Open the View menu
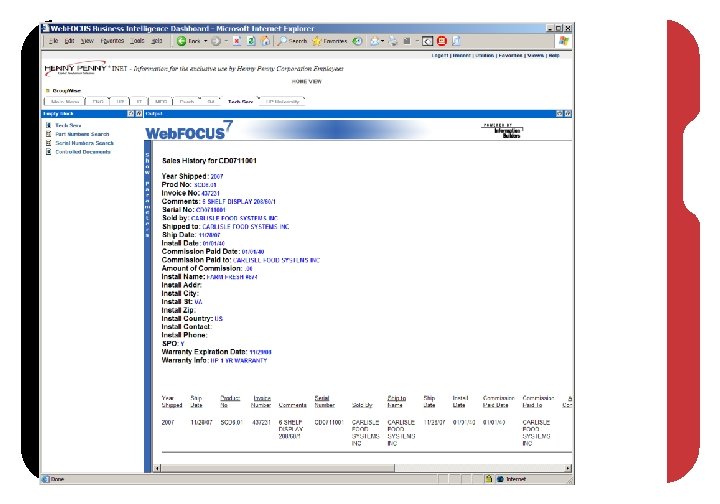720x504 pixels. point(87,41)
